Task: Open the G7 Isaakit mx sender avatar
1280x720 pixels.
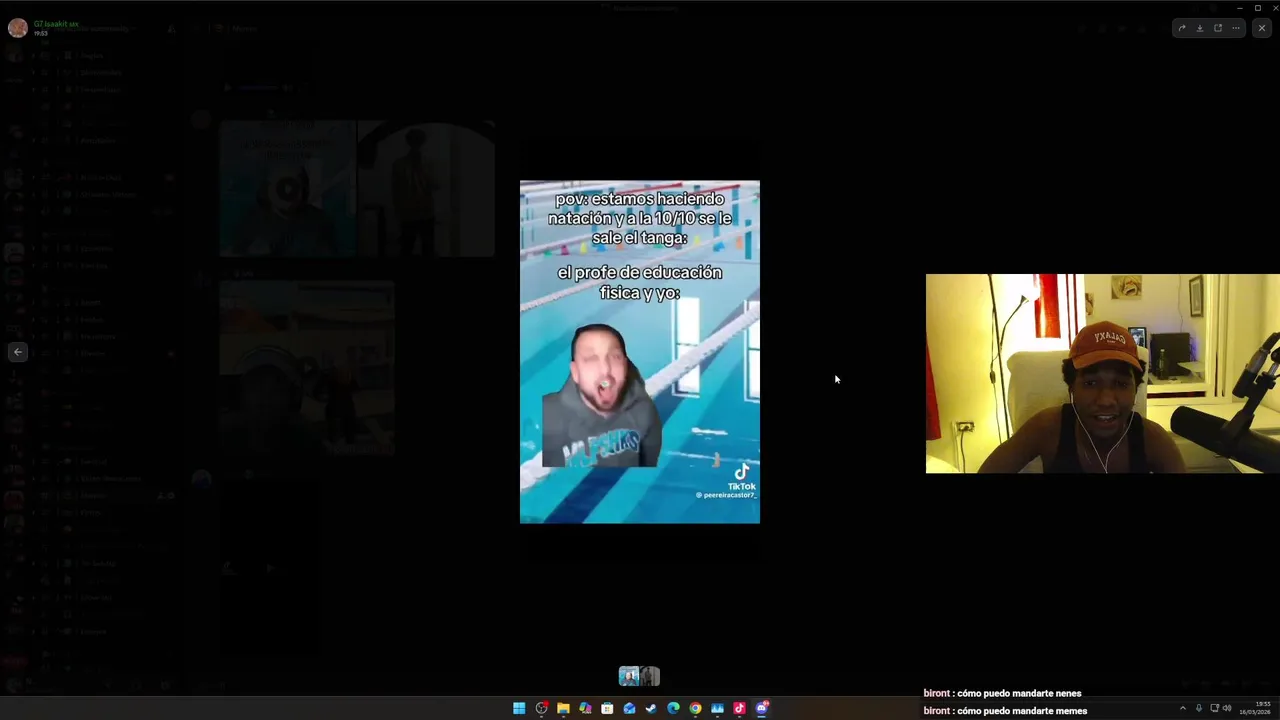Action: [x=17, y=27]
